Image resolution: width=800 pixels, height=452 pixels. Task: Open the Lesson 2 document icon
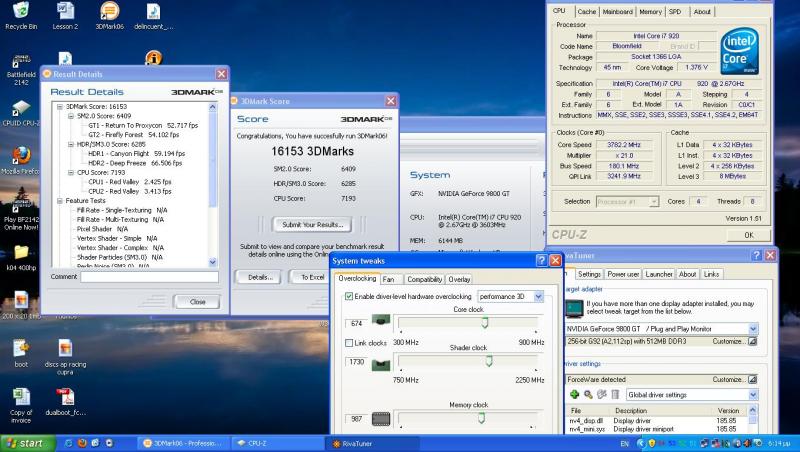click(65, 10)
